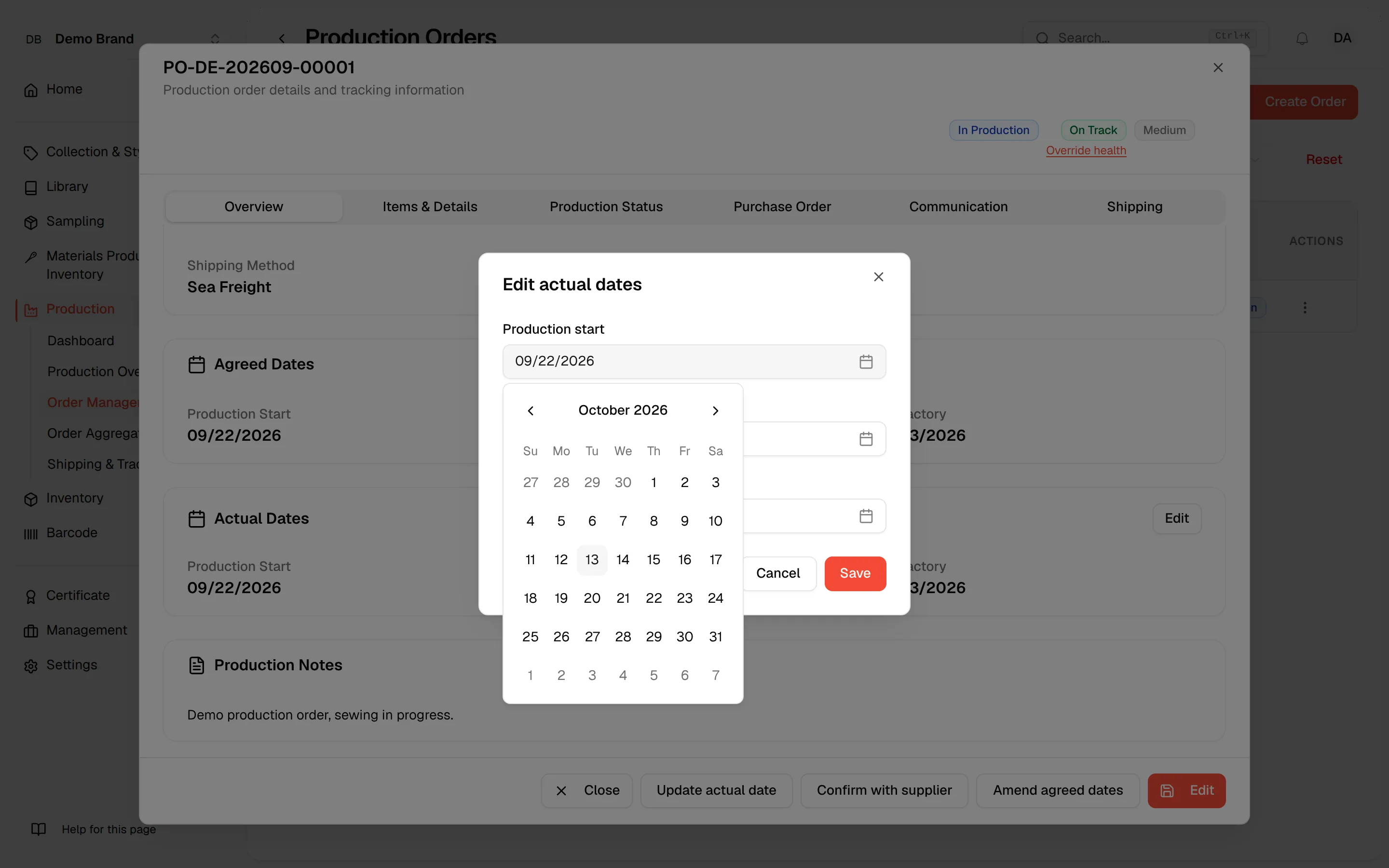1389x868 pixels.
Task: Go back using the header arrow
Action: point(282,39)
